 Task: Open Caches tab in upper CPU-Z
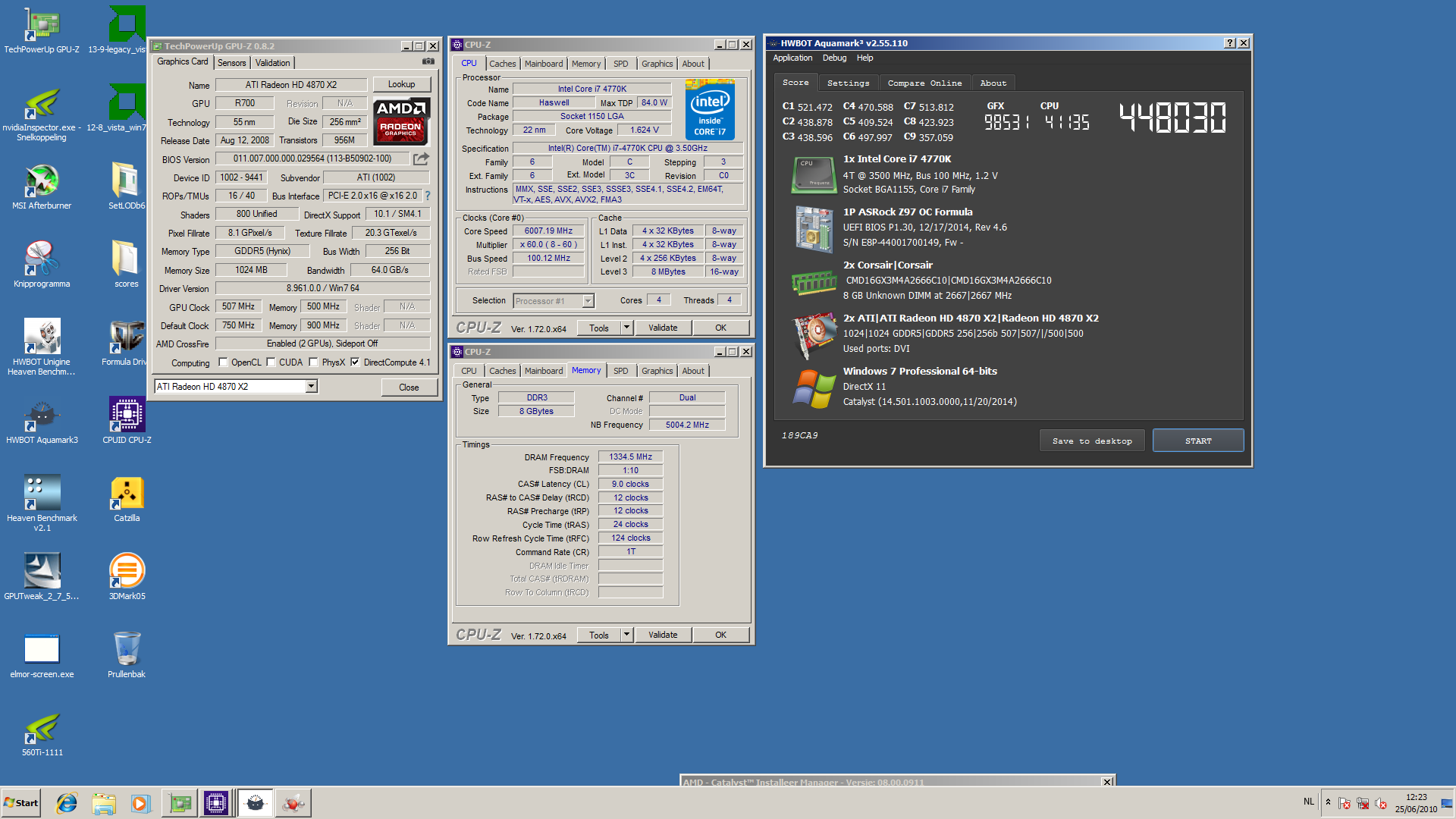pos(502,64)
